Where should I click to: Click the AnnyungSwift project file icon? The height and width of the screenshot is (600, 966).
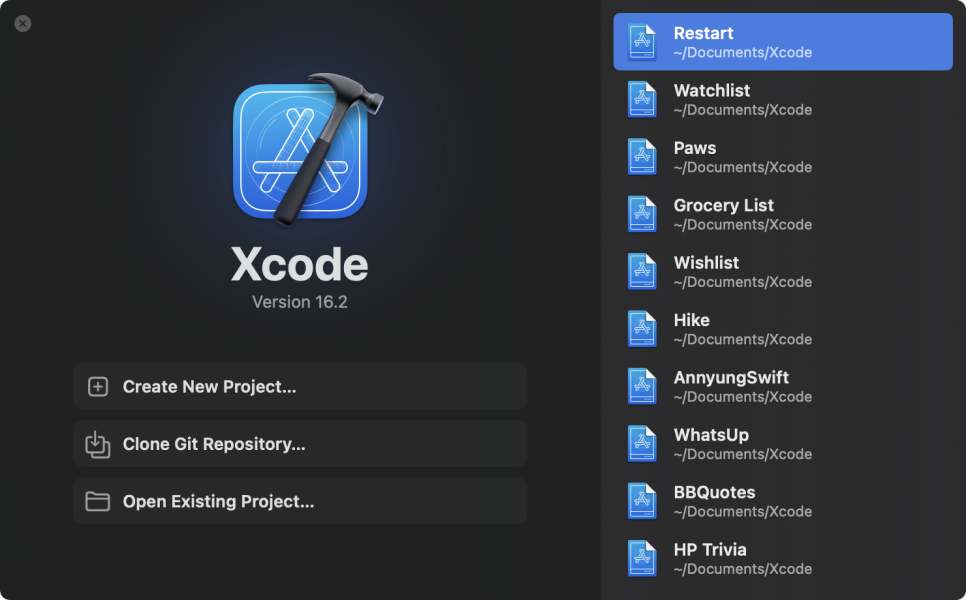coord(642,386)
